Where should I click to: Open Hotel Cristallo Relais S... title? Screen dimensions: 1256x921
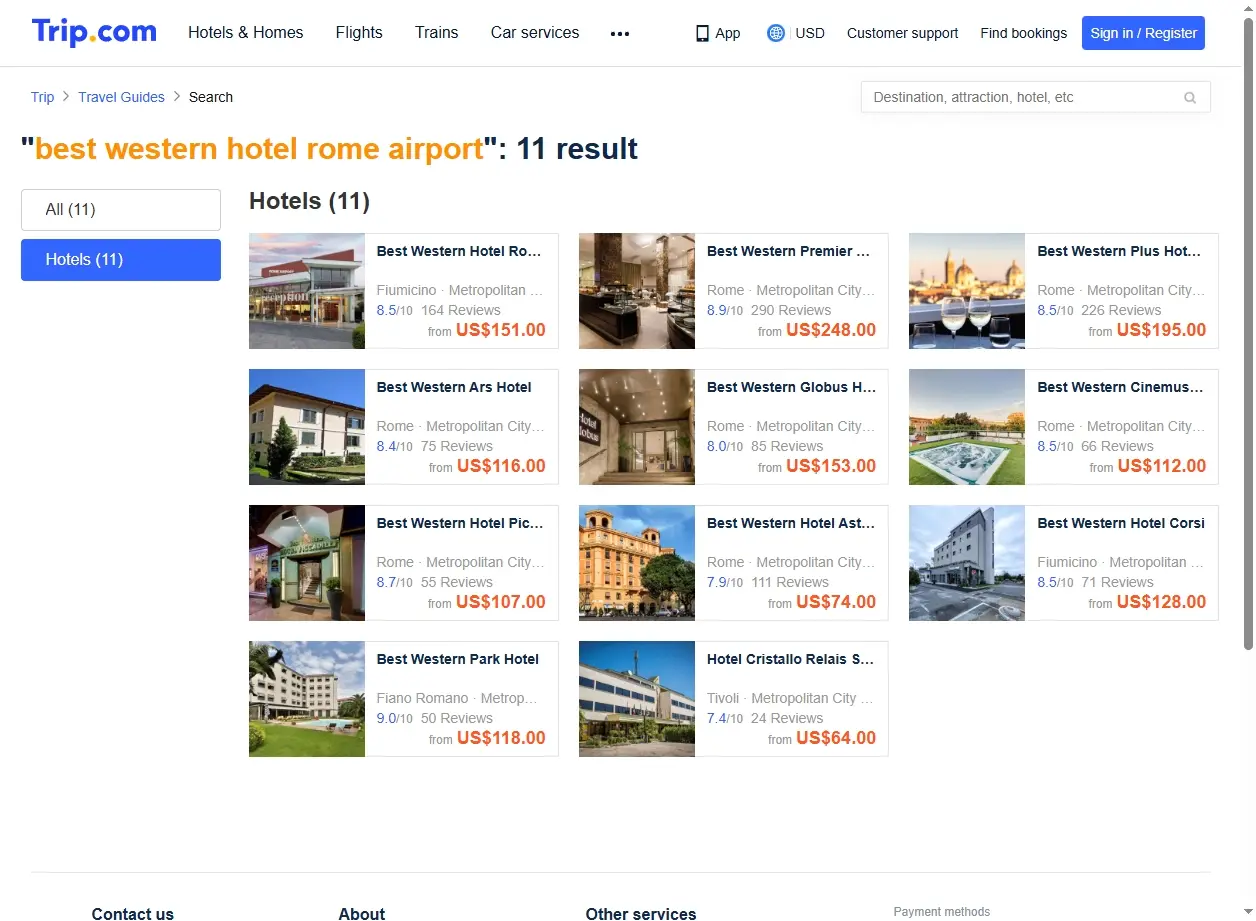[x=791, y=659]
